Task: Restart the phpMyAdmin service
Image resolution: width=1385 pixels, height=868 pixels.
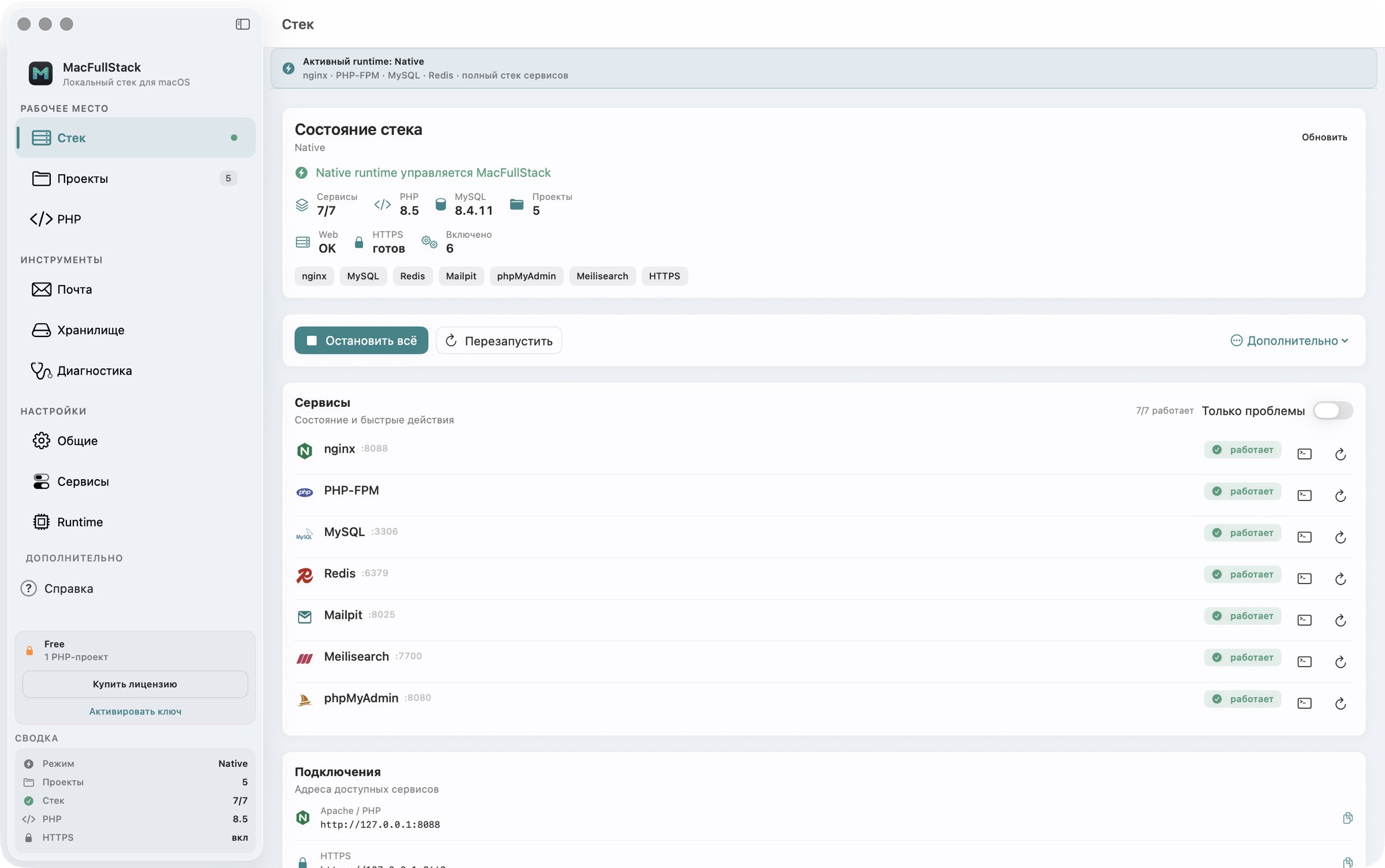Action: point(1340,704)
